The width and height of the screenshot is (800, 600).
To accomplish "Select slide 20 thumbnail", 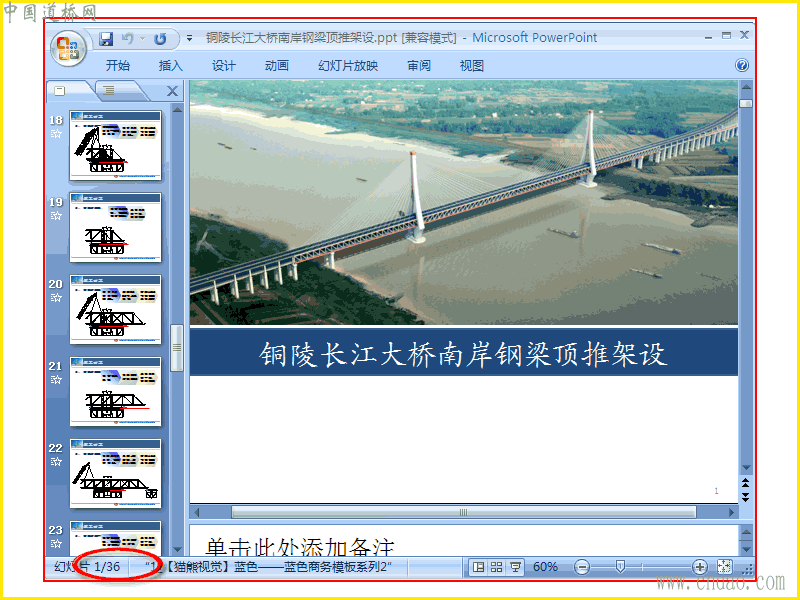I will pos(115,310).
